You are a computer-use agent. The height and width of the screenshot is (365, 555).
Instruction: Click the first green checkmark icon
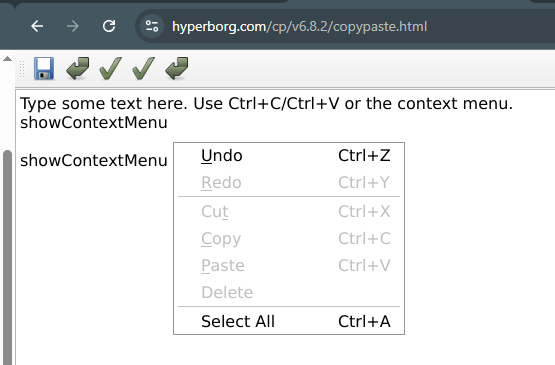click(x=110, y=68)
